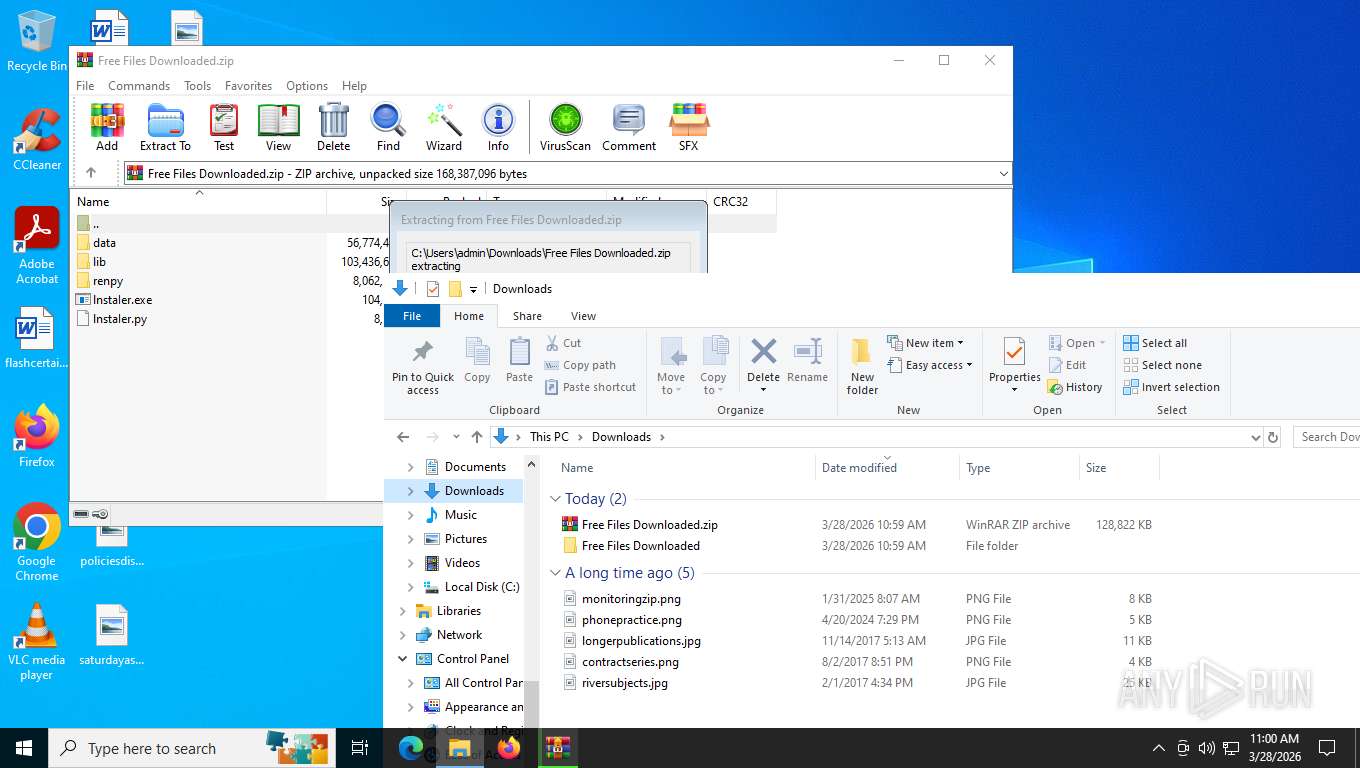Go up one folder in WinRAR
The height and width of the screenshot is (768, 1360).
click(x=91, y=173)
